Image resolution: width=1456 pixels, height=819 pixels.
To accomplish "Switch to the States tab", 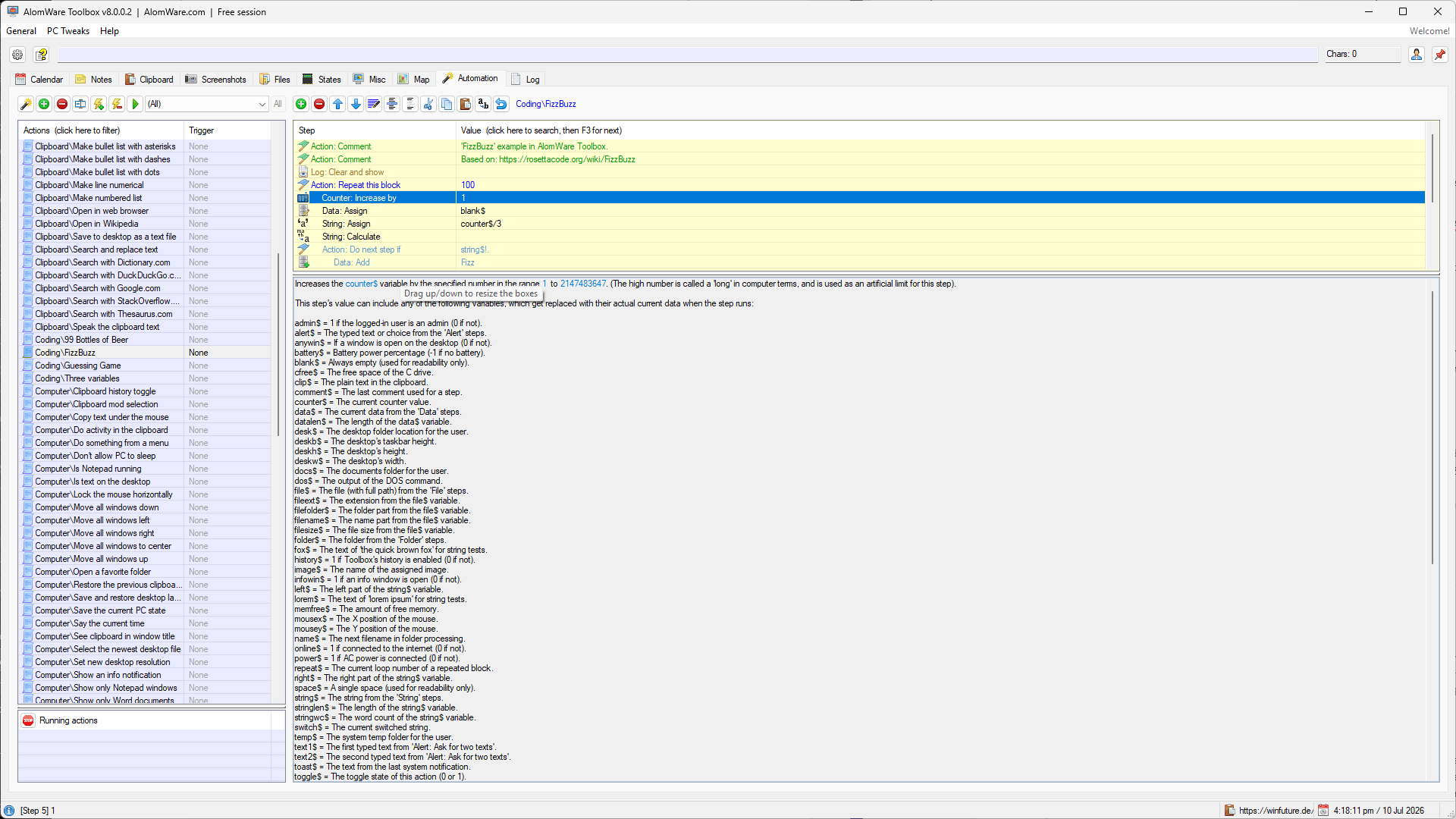I will click(322, 80).
